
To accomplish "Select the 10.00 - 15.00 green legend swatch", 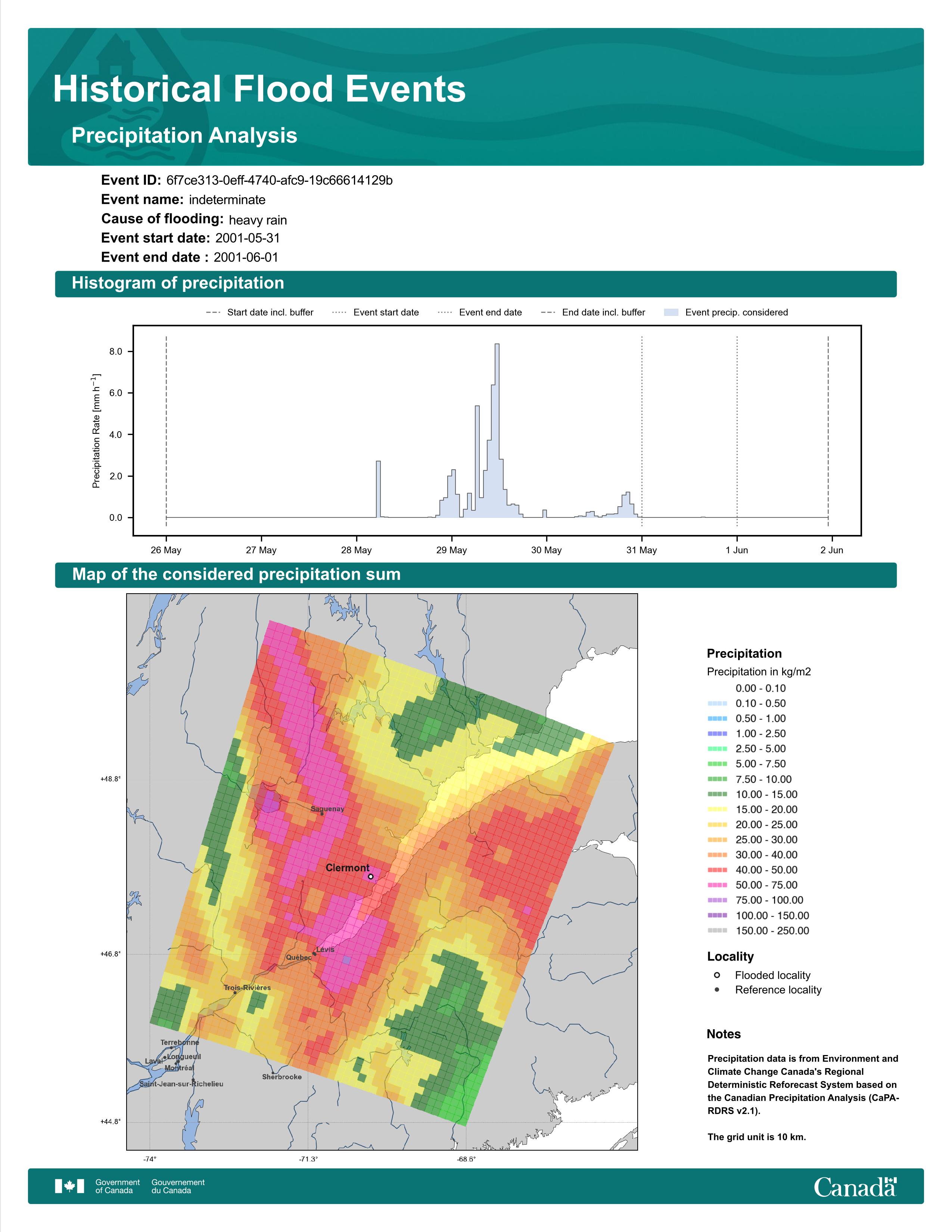I will 718,794.
